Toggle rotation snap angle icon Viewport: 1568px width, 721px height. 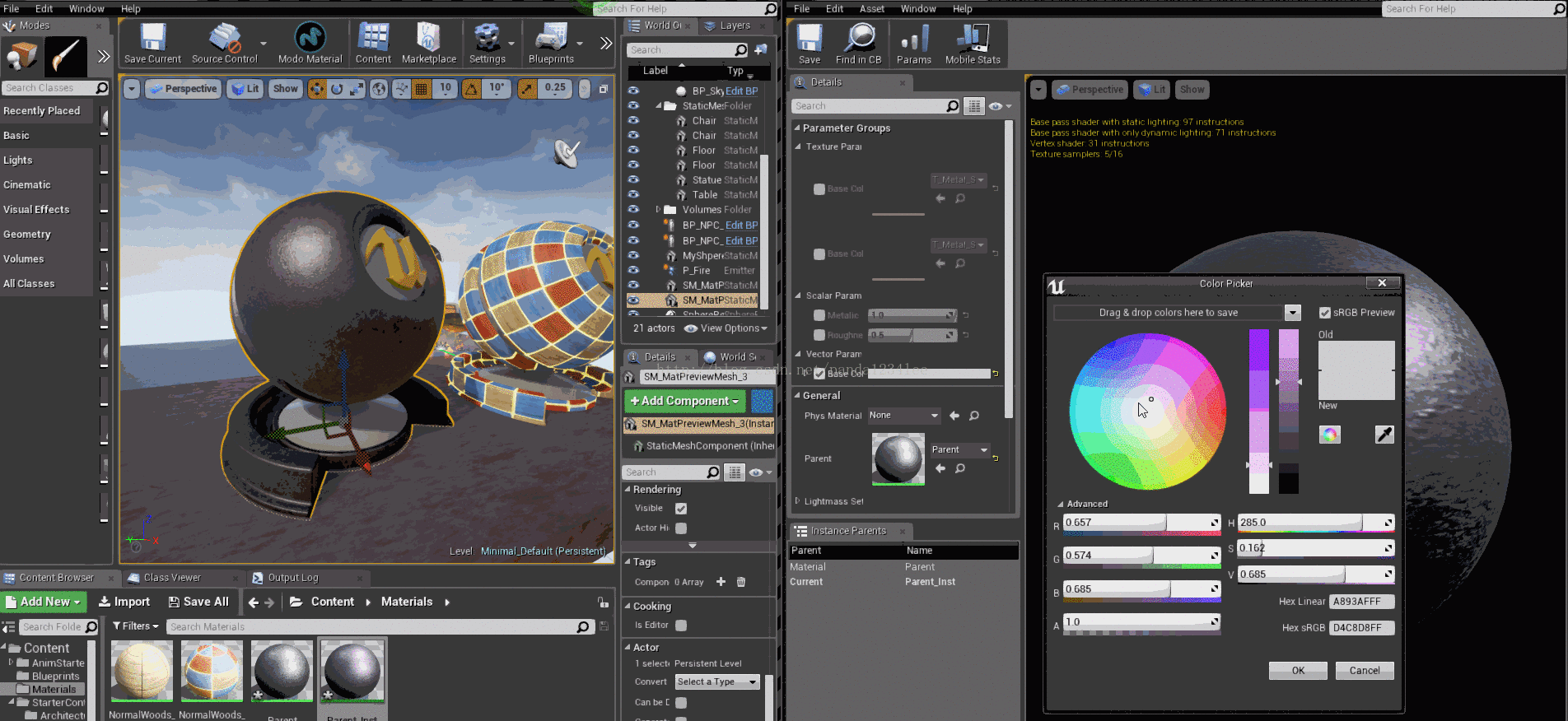(x=472, y=88)
